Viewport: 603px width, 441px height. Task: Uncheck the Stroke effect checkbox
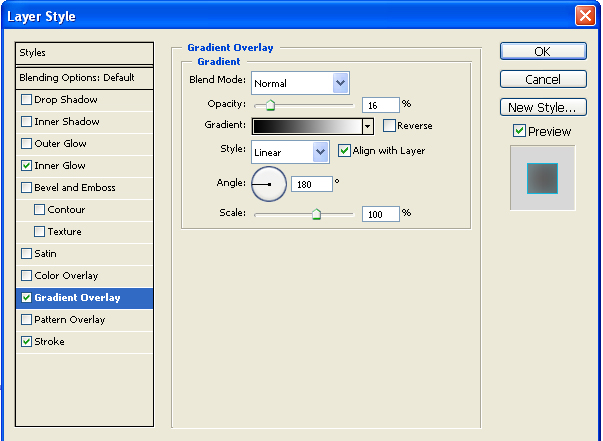click(x=27, y=342)
